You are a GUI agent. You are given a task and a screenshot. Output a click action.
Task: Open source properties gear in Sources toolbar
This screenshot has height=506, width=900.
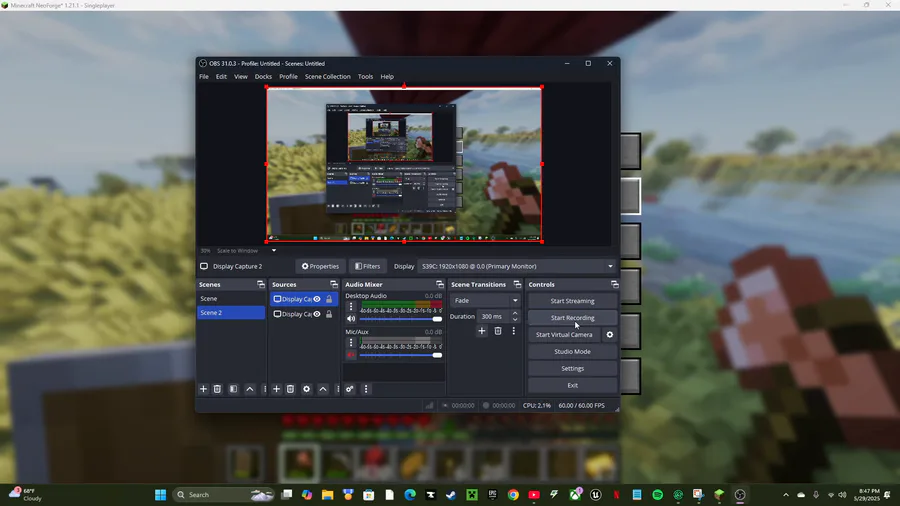pos(307,389)
